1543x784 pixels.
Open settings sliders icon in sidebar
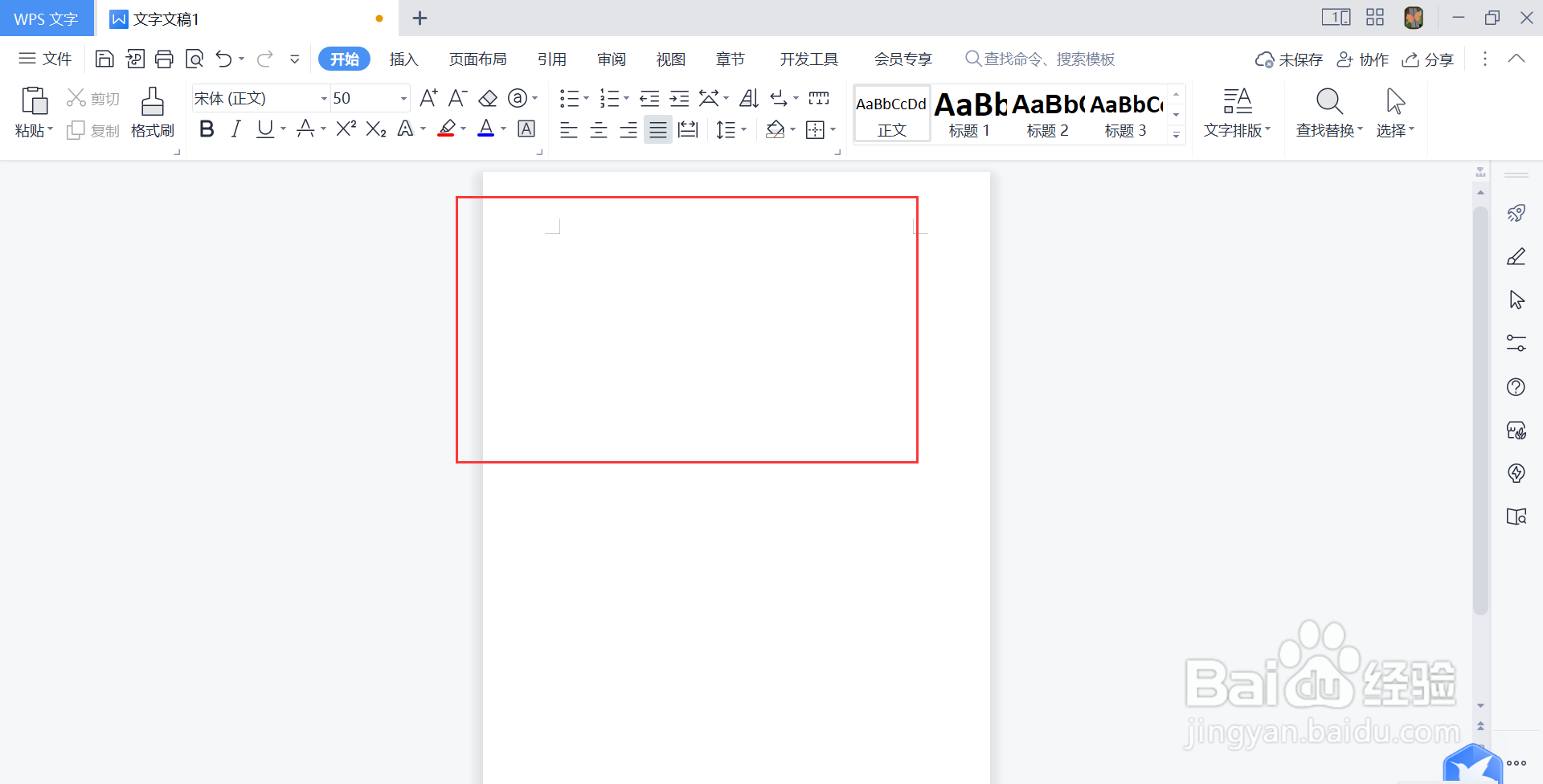pyautogui.click(x=1516, y=343)
